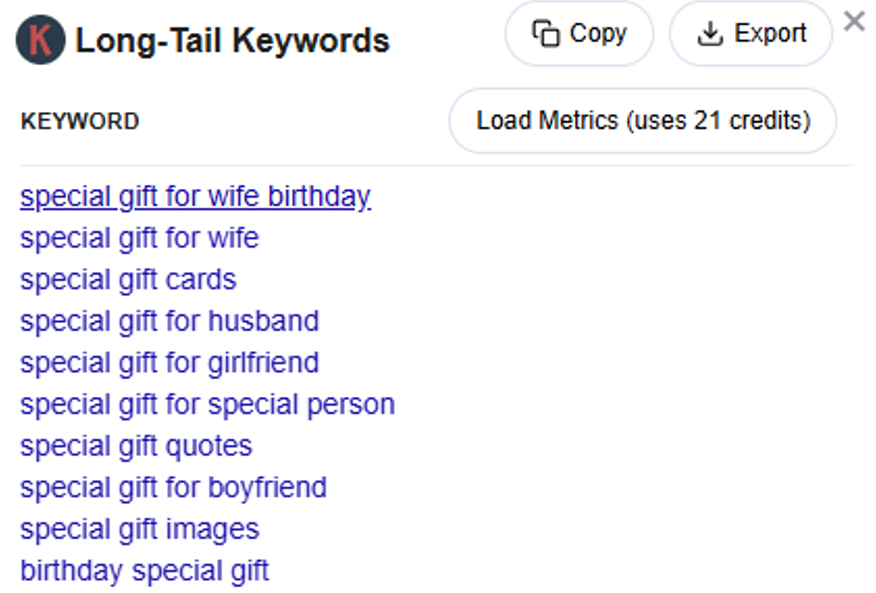Image resolution: width=876 pixels, height=593 pixels.
Task: Open the 'special gift for wife birthday' link
Action: click(x=195, y=196)
